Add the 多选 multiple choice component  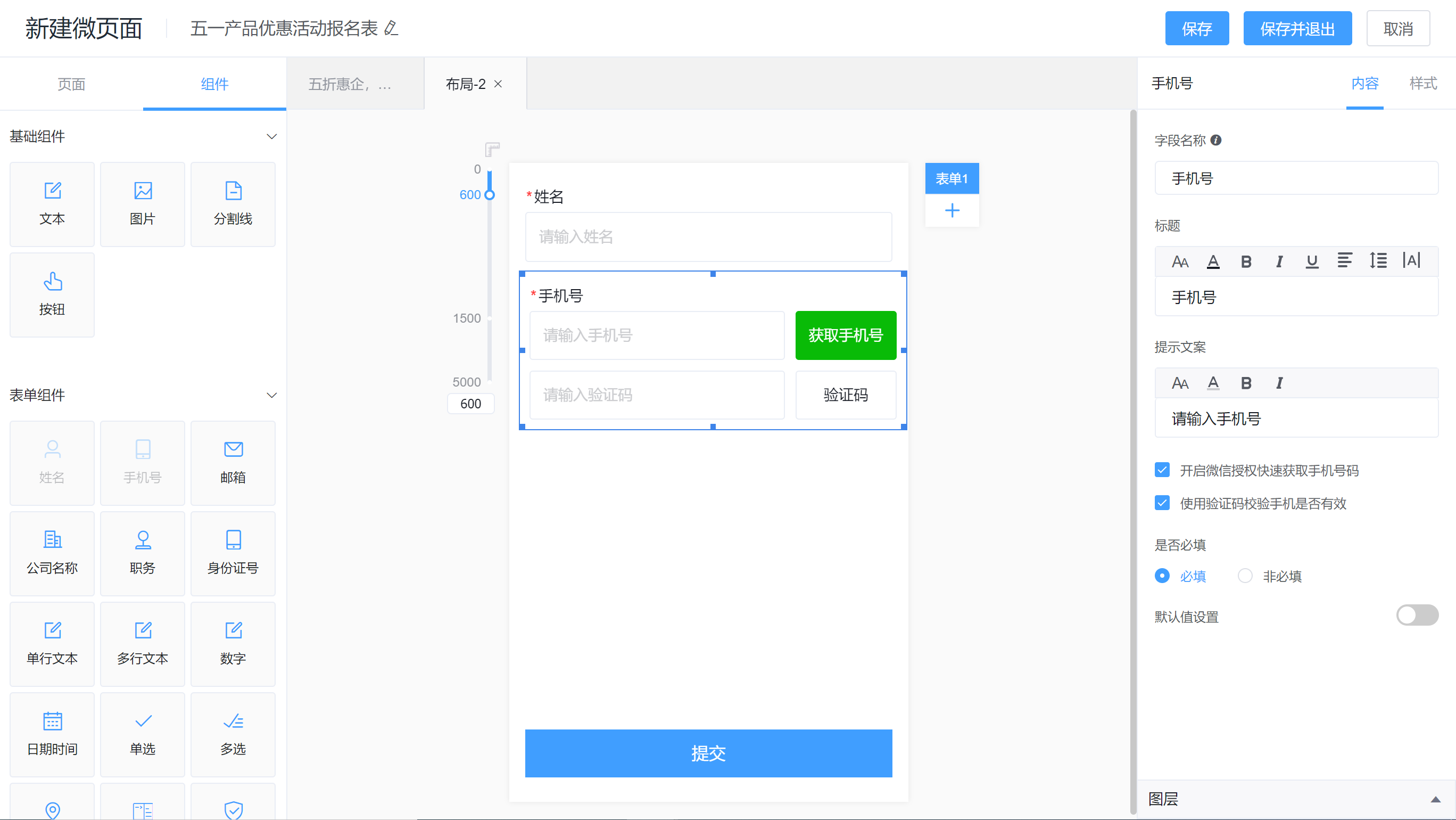233,734
